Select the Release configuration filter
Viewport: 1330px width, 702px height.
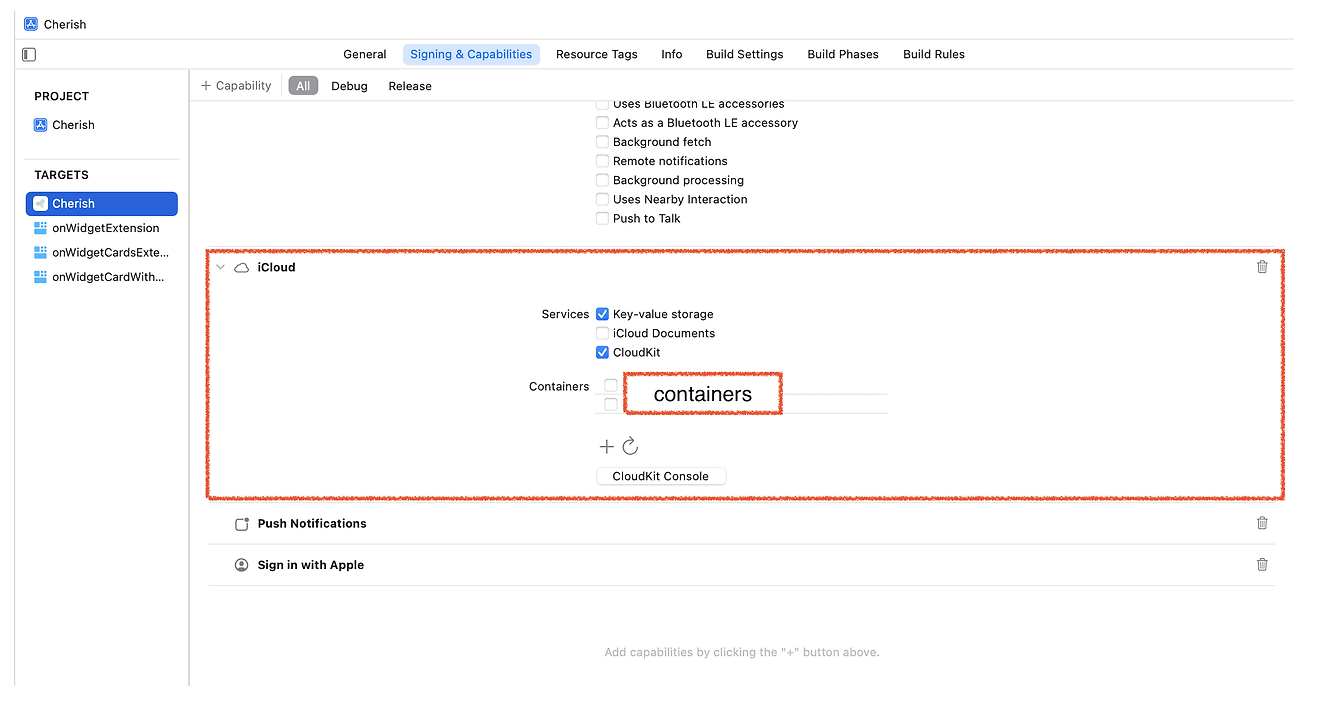(x=410, y=86)
